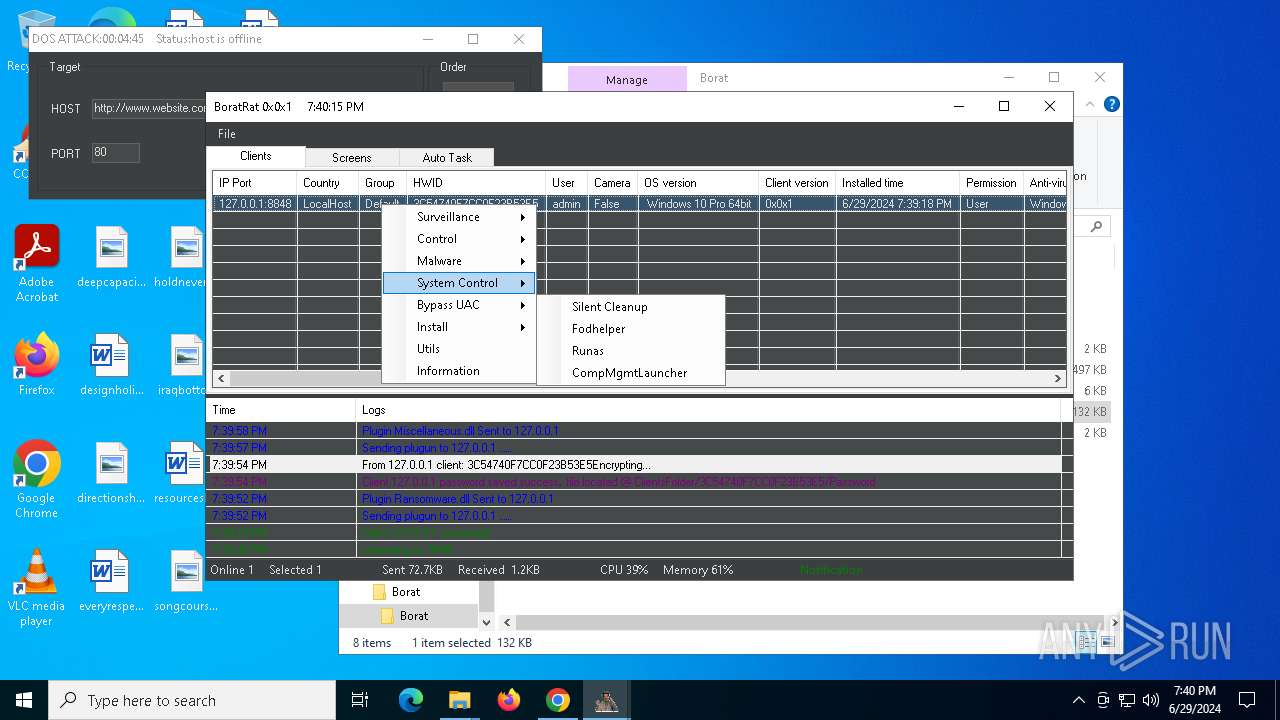The width and height of the screenshot is (1280, 720).
Task: Launch Firefox from taskbar
Action: tap(508, 700)
